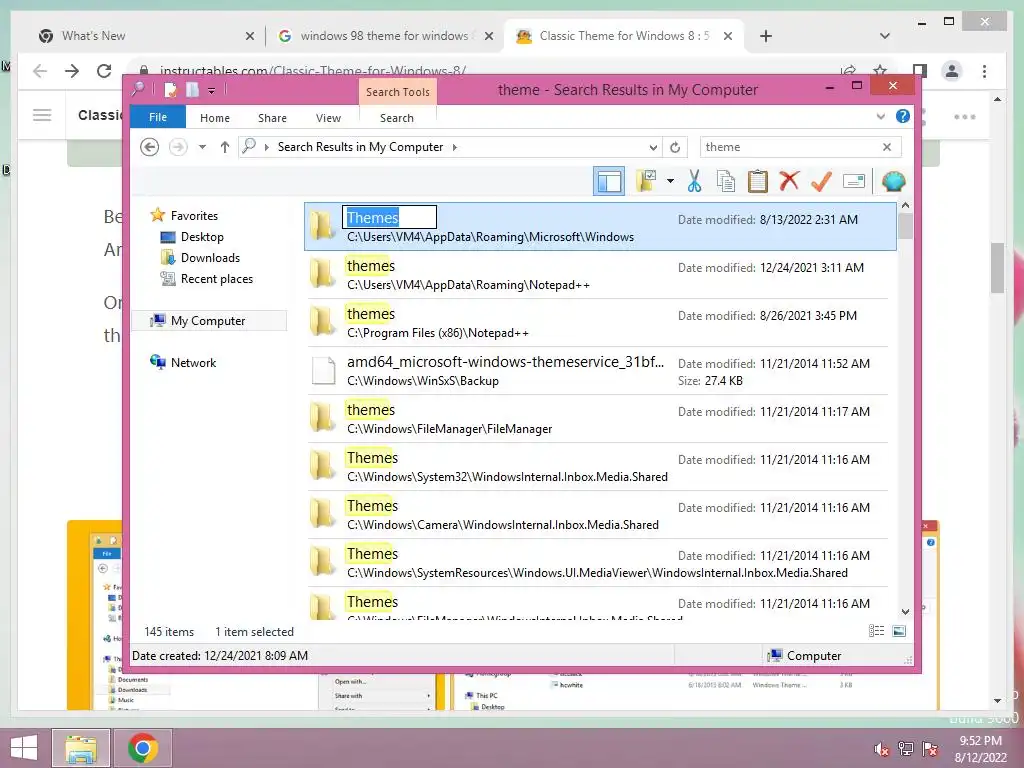
Task: Click 'Search Results in My Computer' breadcrumb
Action: point(360,147)
